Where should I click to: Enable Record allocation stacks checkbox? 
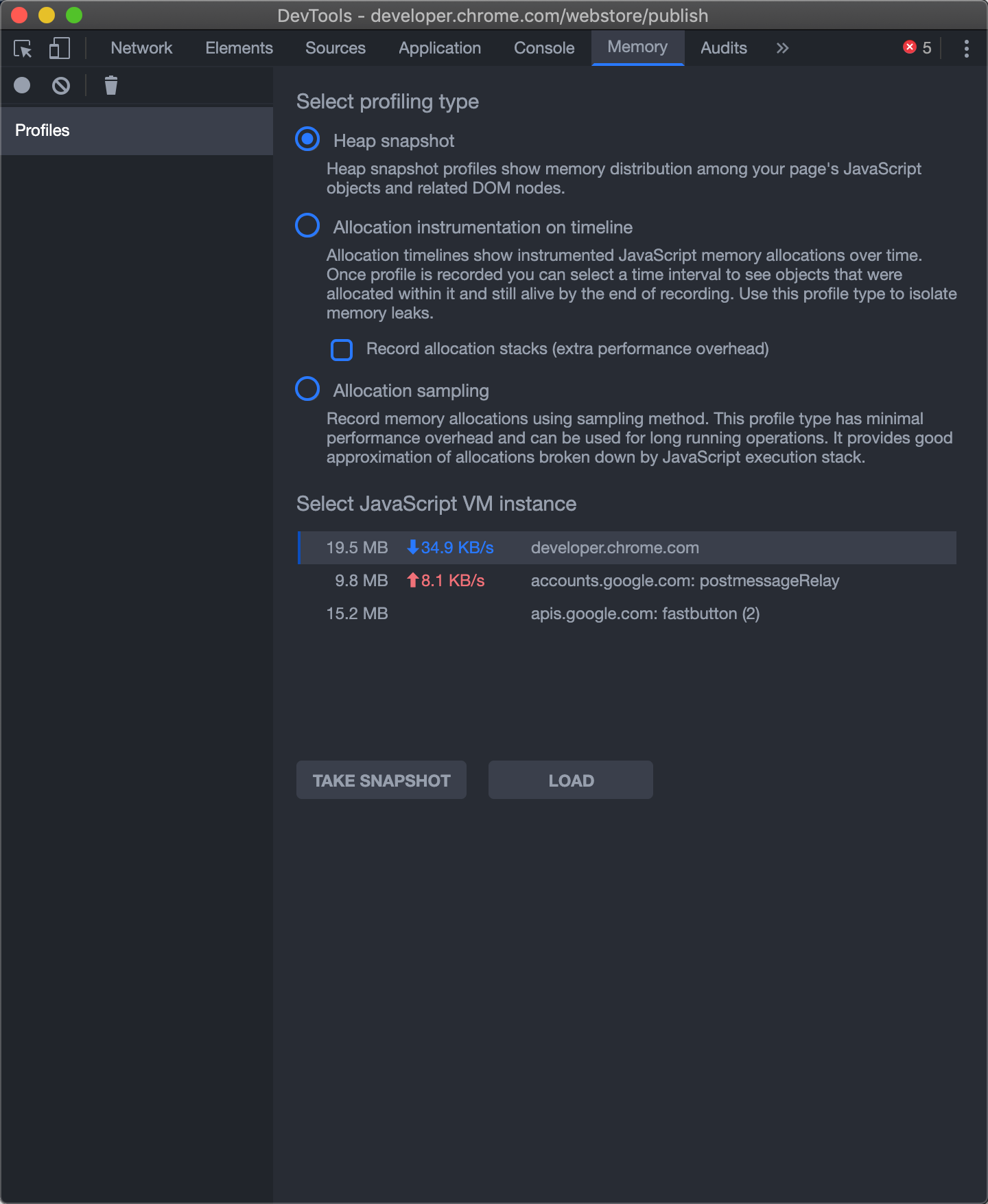pyautogui.click(x=341, y=349)
